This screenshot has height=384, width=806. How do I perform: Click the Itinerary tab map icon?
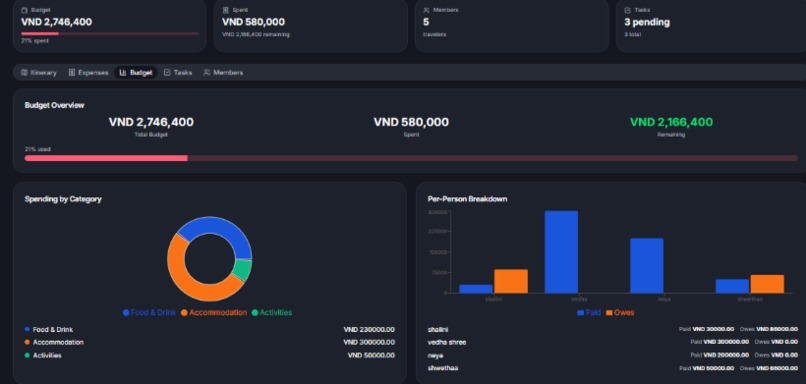24,72
